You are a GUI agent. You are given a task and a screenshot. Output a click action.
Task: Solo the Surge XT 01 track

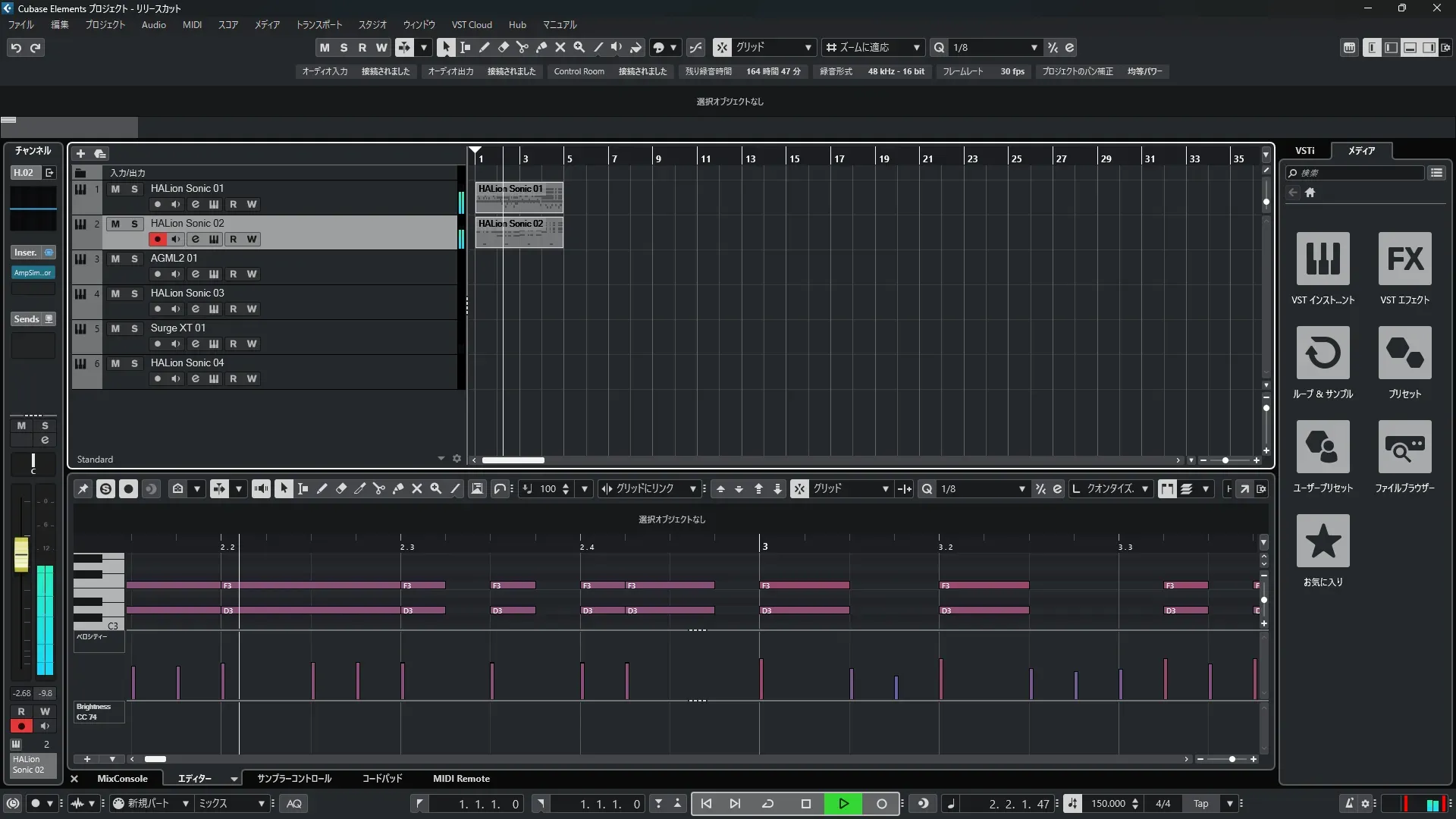(x=134, y=328)
